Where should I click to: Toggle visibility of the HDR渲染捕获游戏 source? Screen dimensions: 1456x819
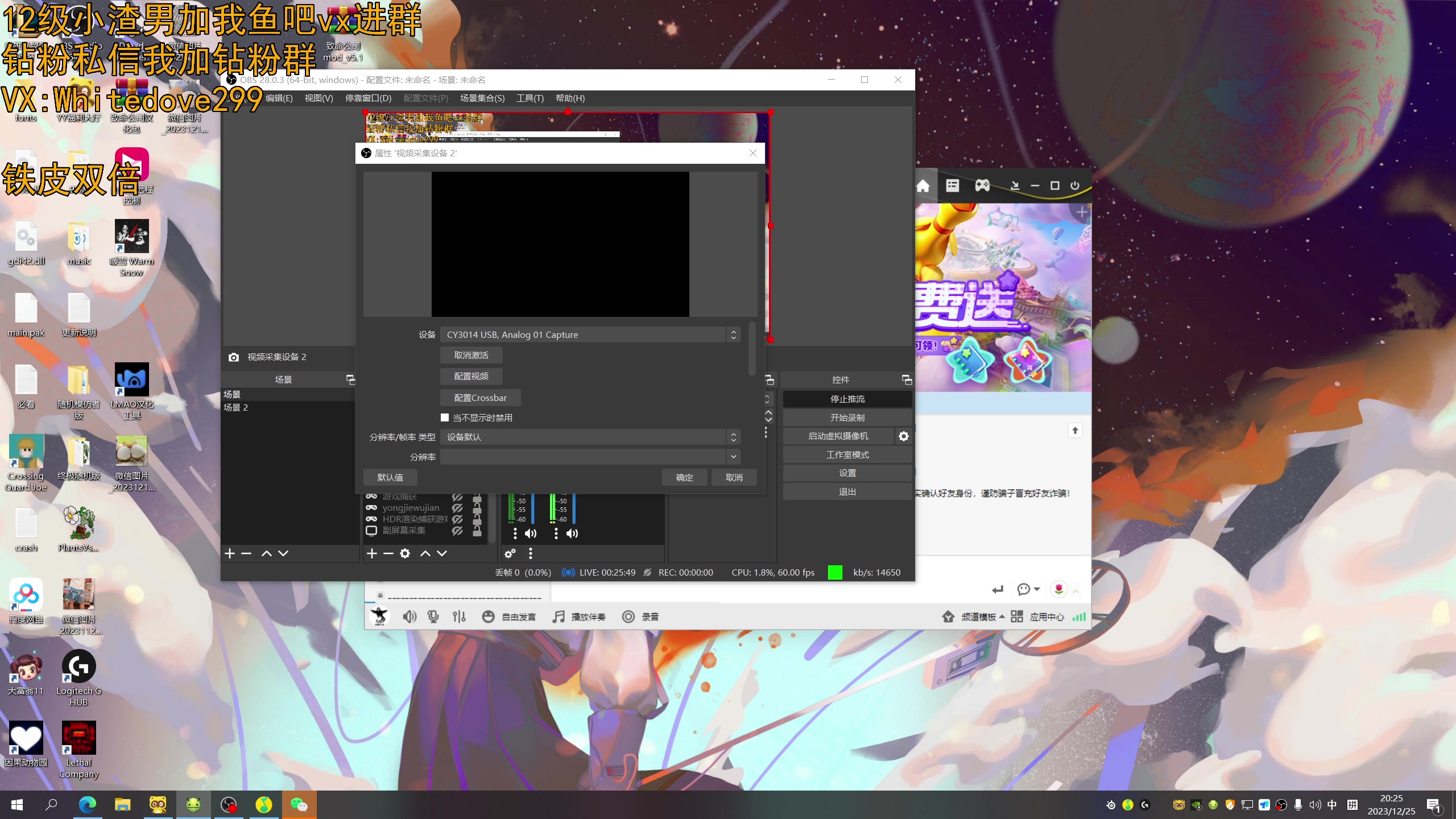(x=457, y=519)
